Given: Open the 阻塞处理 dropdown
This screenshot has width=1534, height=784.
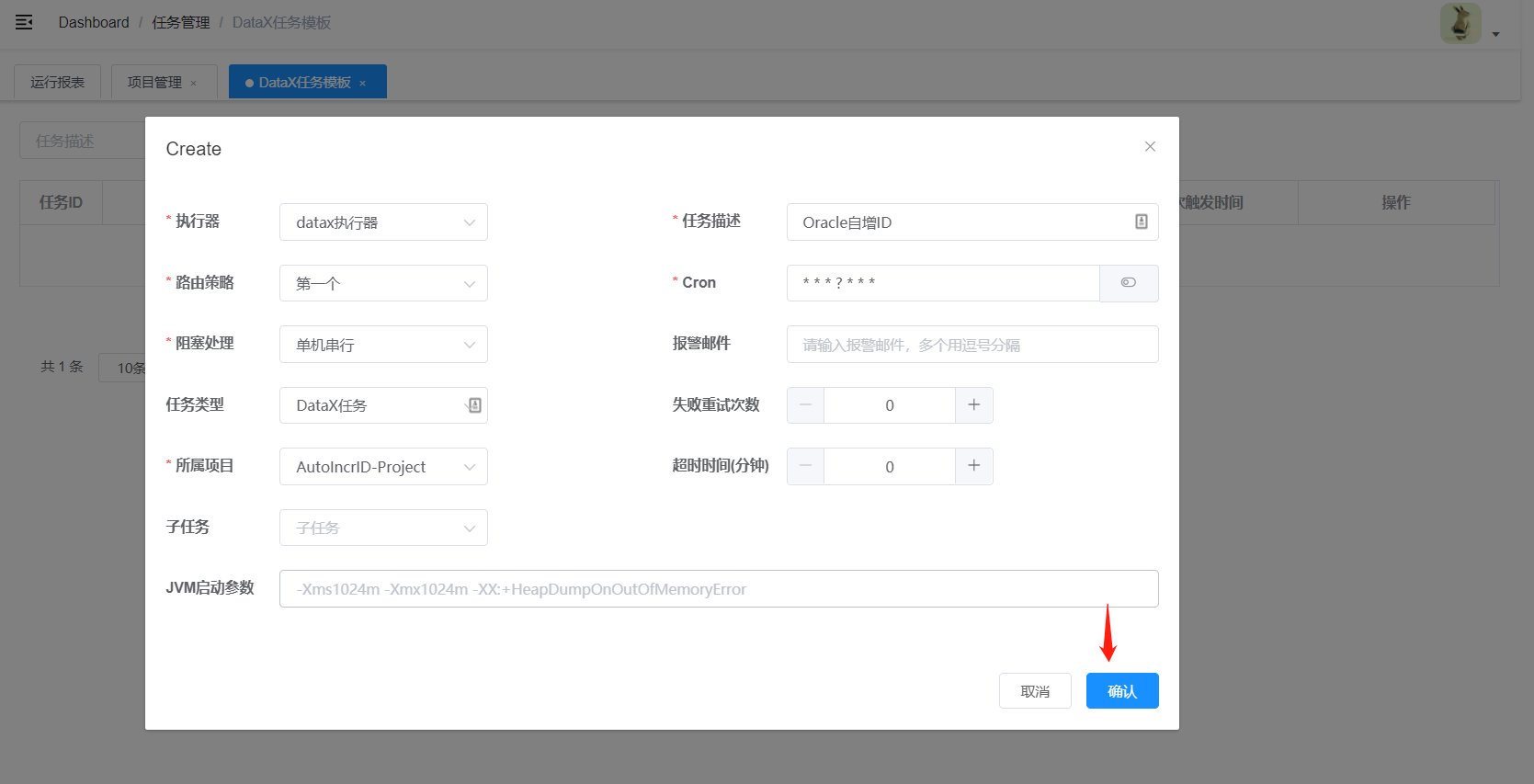Looking at the screenshot, I should [x=383, y=344].
